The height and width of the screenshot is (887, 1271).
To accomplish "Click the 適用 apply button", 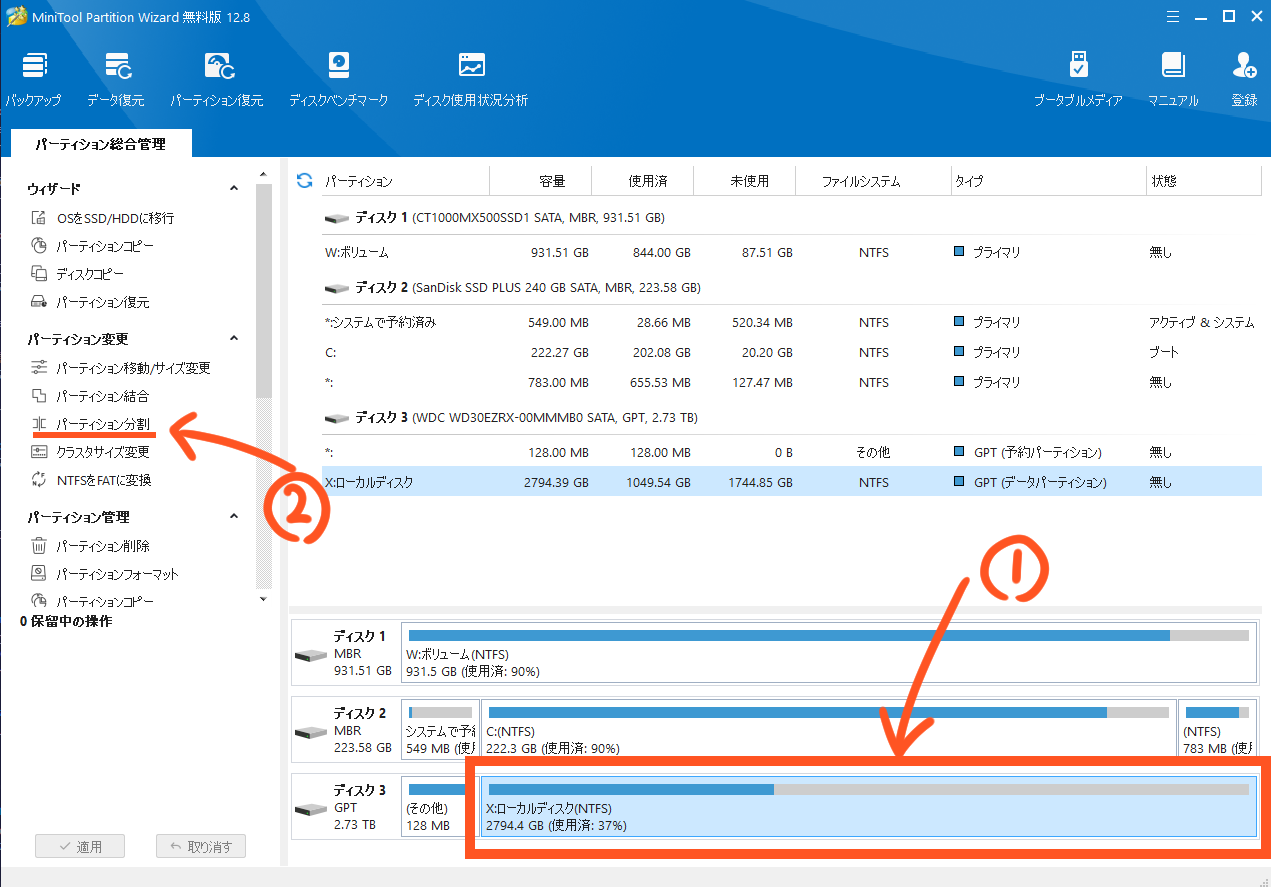I will (x=80, y=846).
